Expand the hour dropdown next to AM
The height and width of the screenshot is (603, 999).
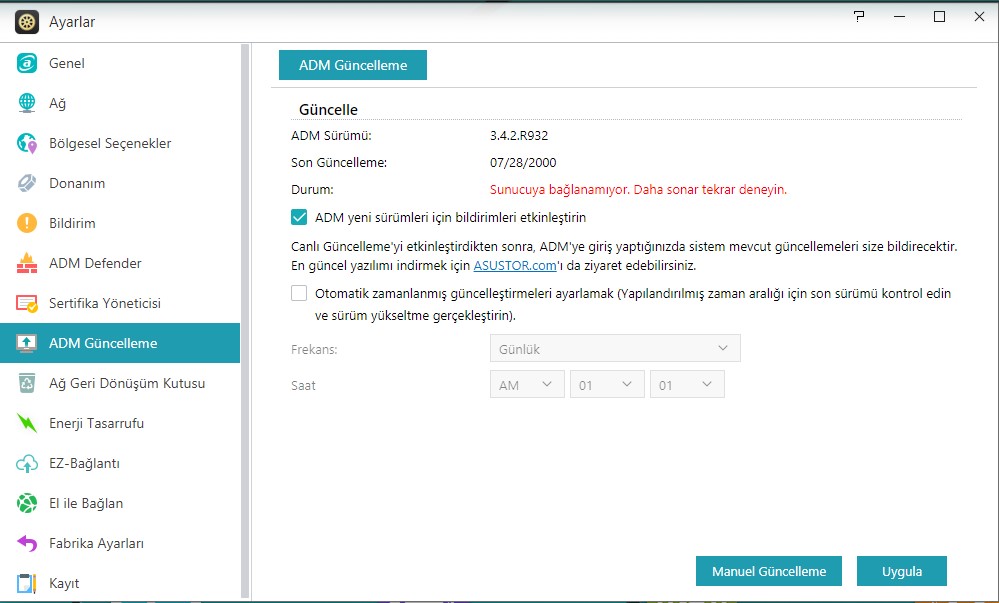point(607,385)
